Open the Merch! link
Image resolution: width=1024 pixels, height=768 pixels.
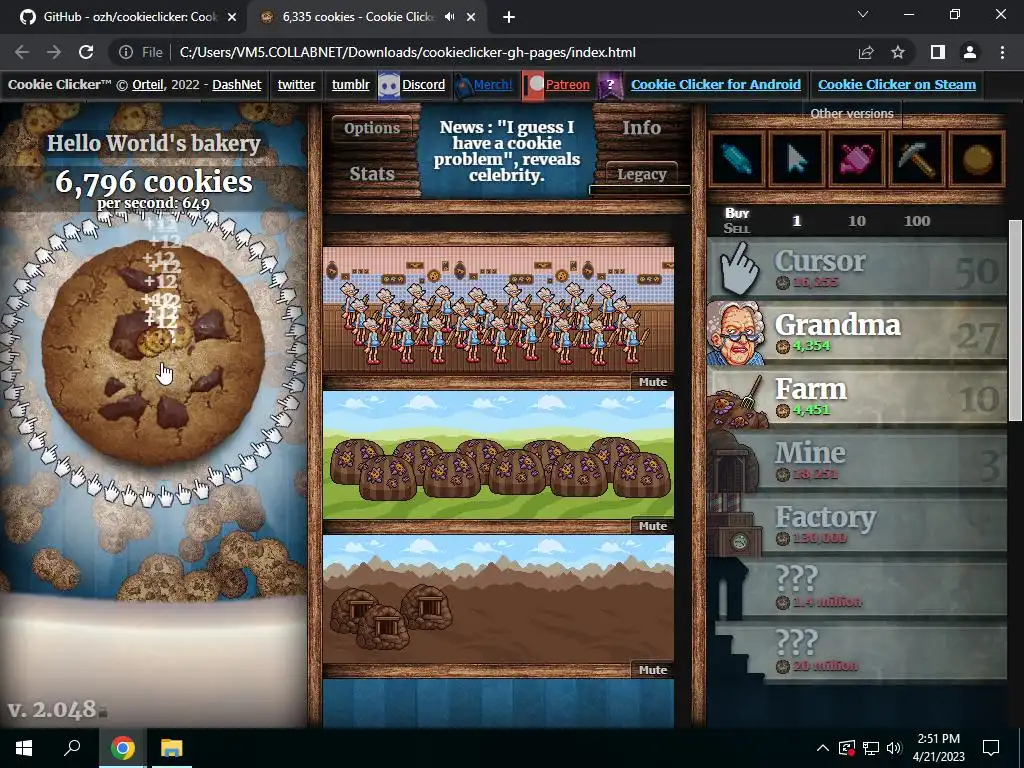click(493, 84)
